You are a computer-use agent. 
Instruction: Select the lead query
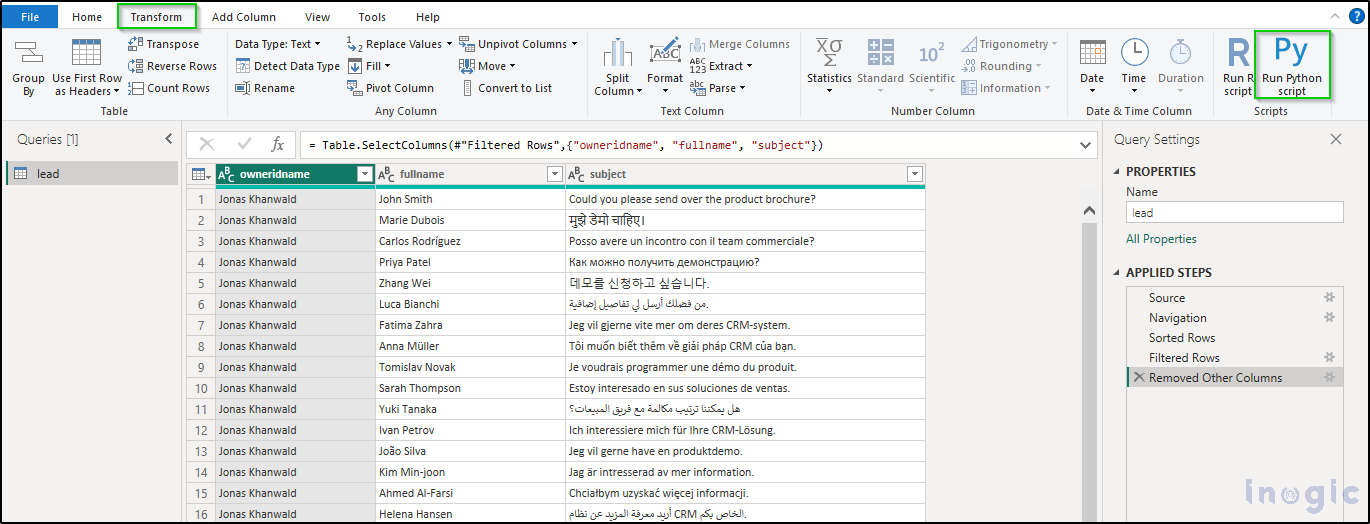[x=92, y=173]
